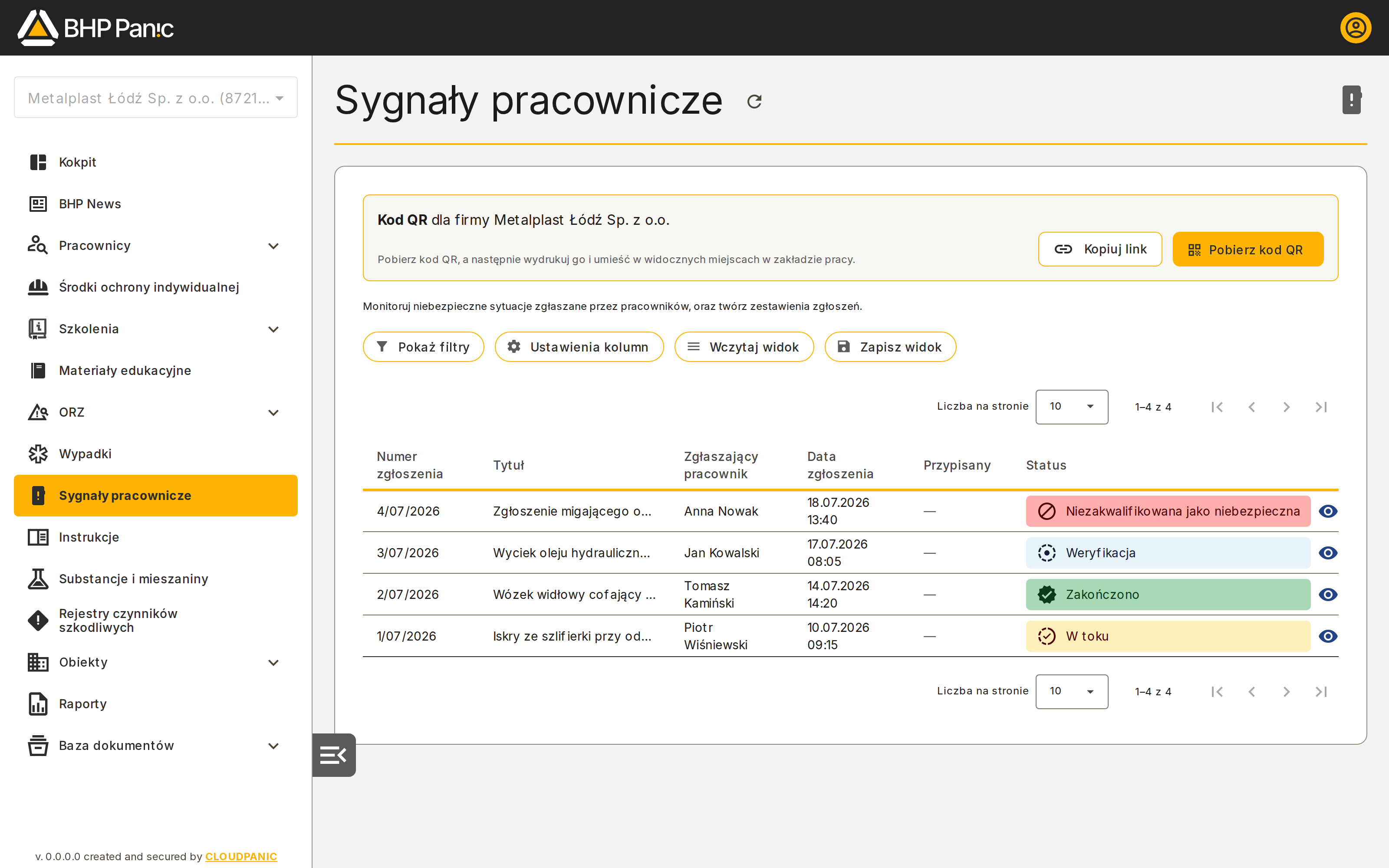Collapse the sidebar with the menu toggle
The image size is (1389, 868).
pyautogui.click(x=333, y=755)
